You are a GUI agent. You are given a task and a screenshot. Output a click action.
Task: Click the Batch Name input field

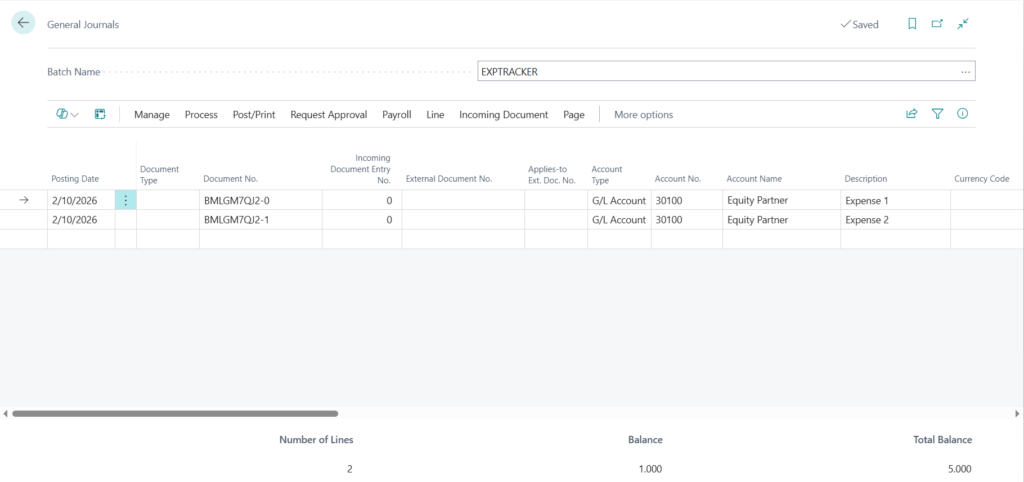[x=715, y=72]
